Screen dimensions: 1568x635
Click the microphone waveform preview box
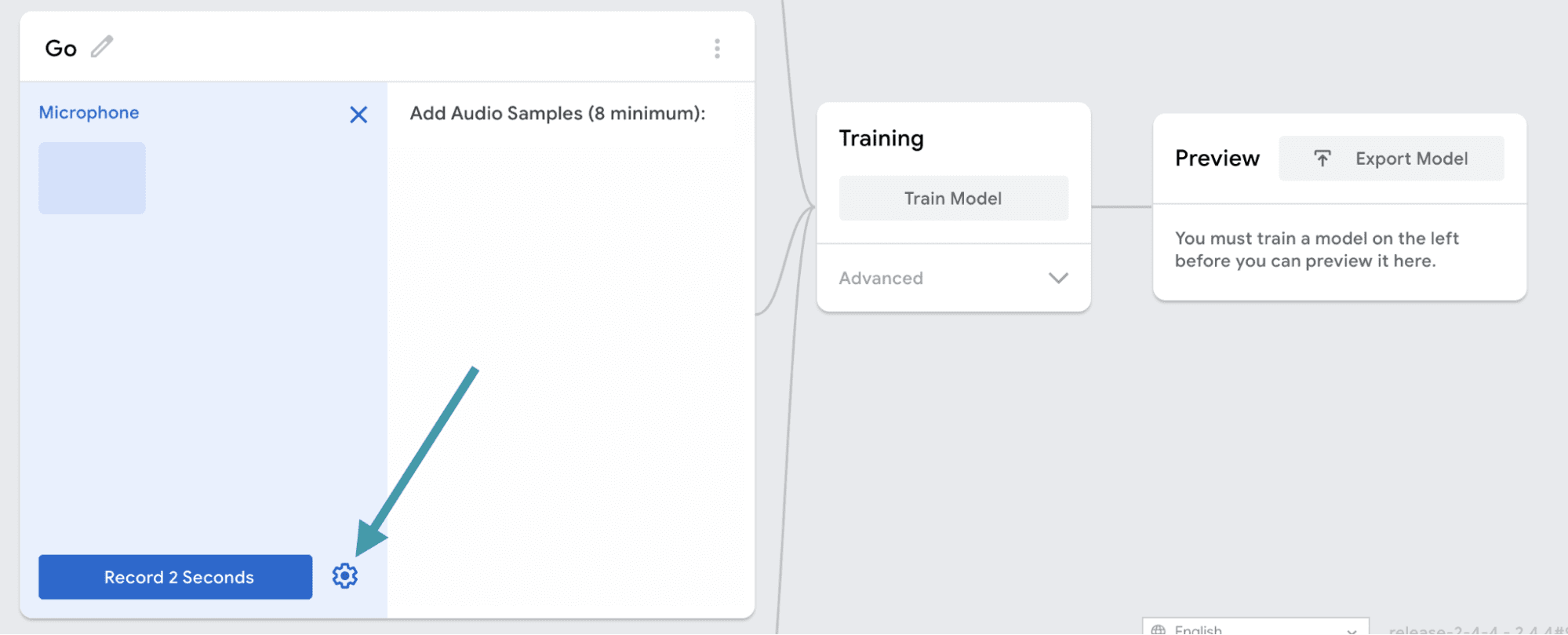92,178
